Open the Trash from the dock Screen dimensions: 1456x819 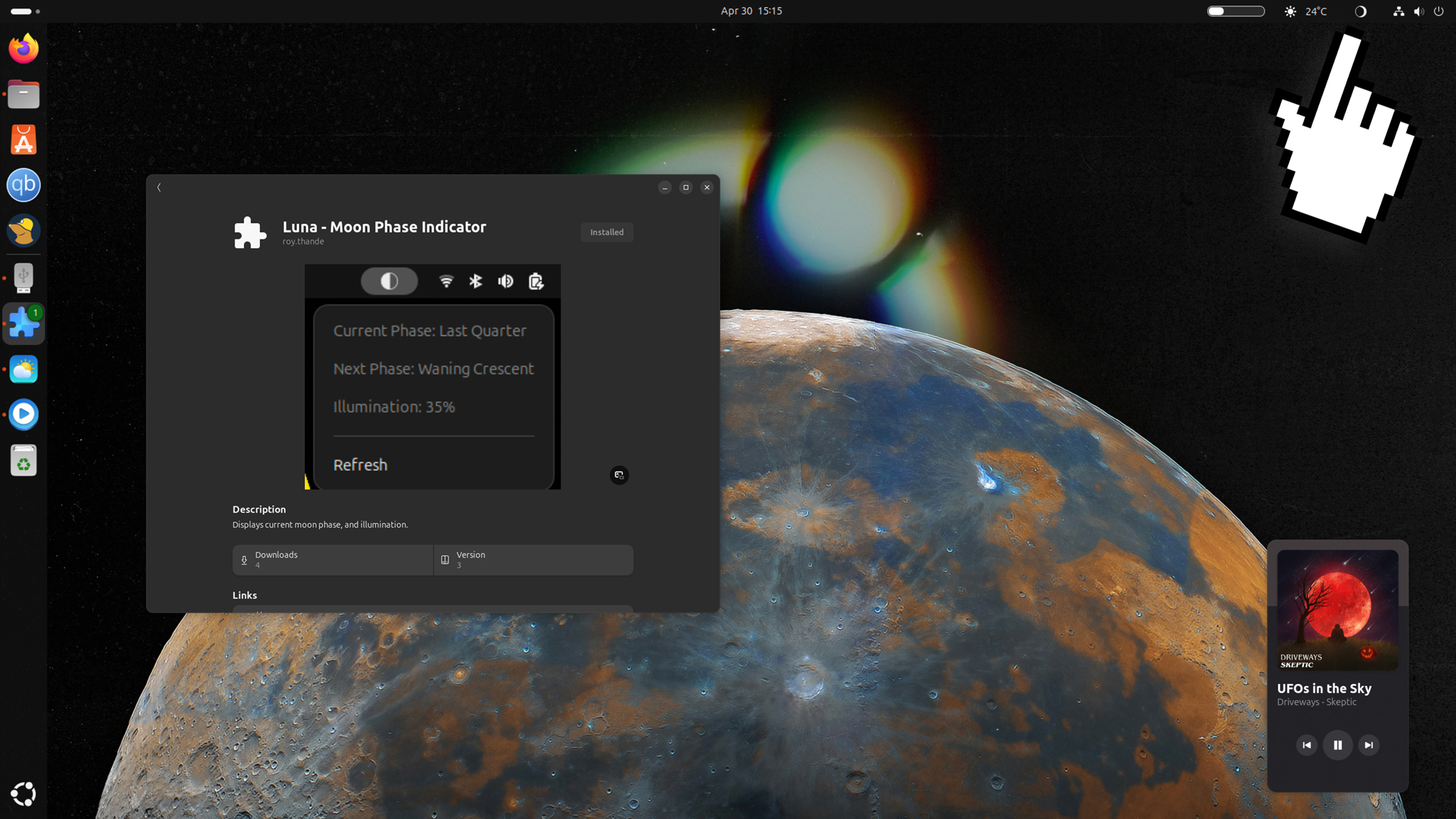[23, 460]
